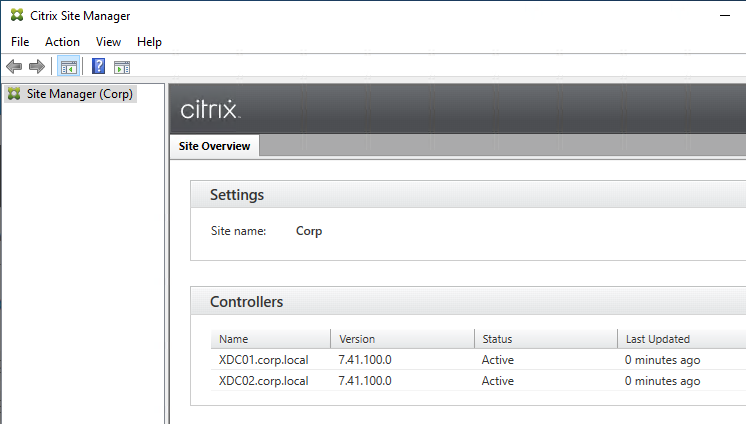This screenshot has height=424, width=746.
Task: Sort controllers by Version column header
Action: [402, 339]
